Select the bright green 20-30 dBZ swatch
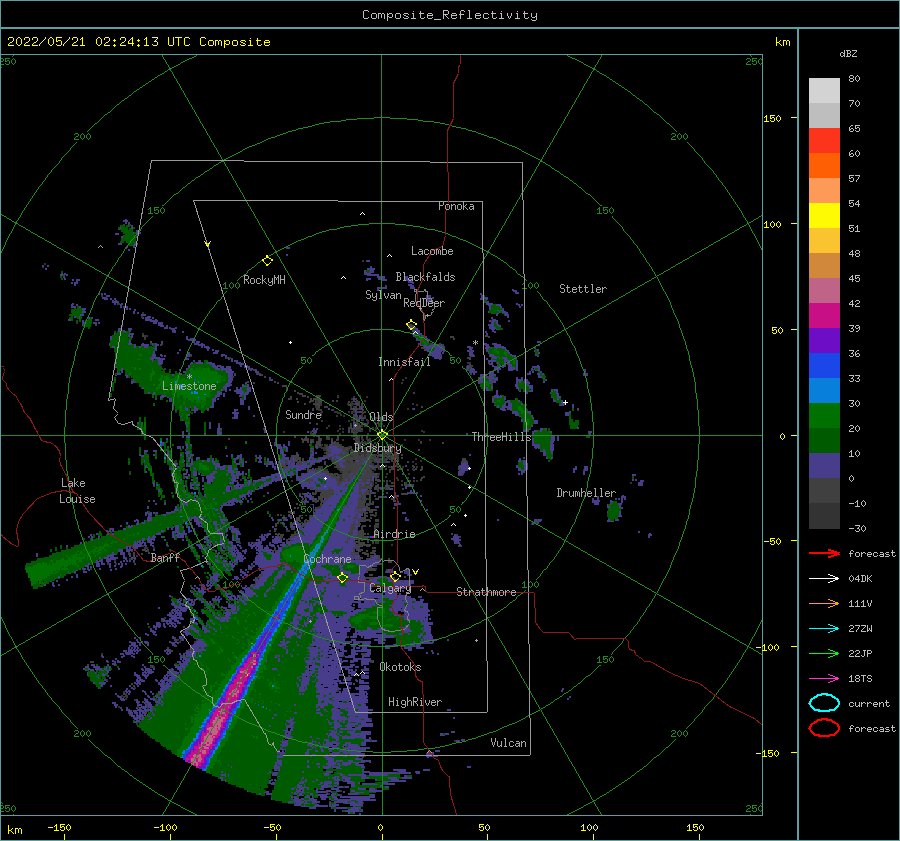Viewport: 900px width, 841px height. tap(824, 416)
